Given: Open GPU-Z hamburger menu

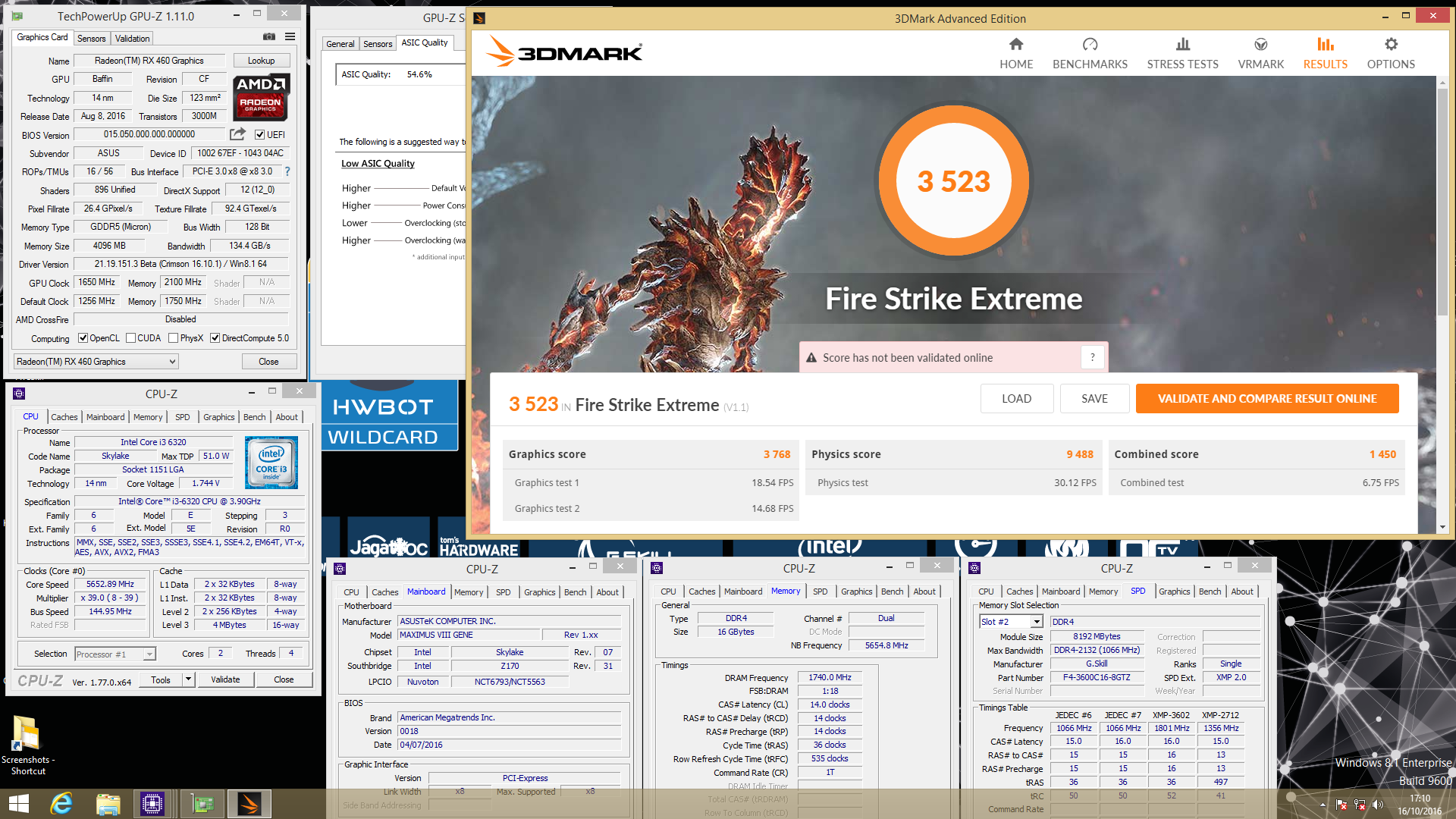Looking at the screenshot, I should click(x=290, y=36).
